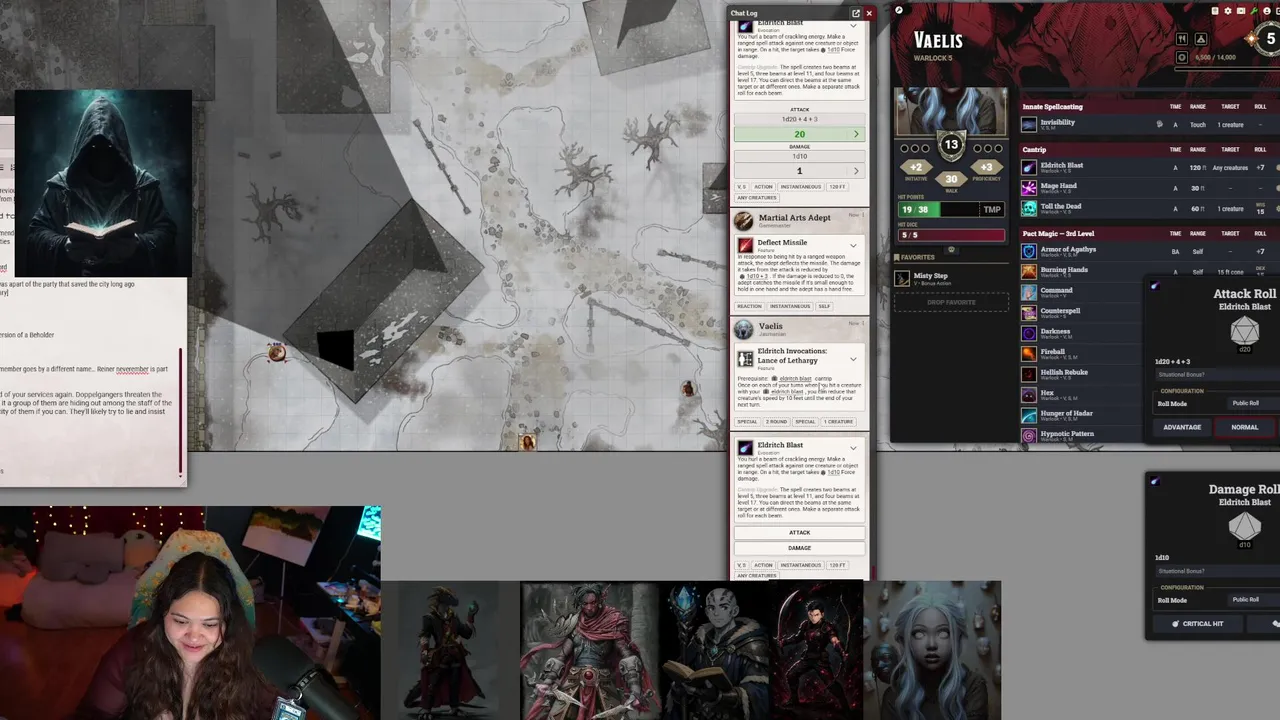Click the Hypnotic Pattern spell icon
The height and width of the screenshot is (720, 1280).
pyautogui.click(x=1029, y=435)
